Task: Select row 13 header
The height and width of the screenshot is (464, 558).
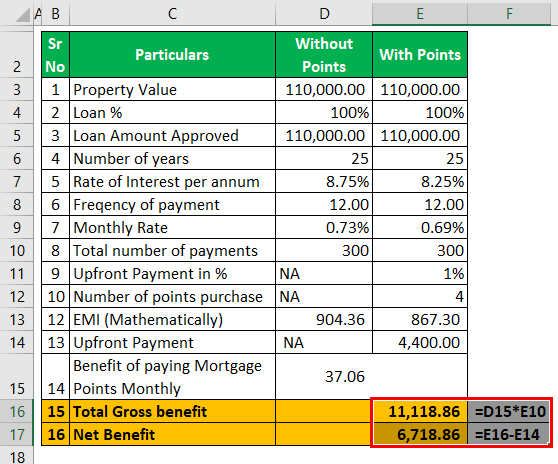Action: (17, 320)
